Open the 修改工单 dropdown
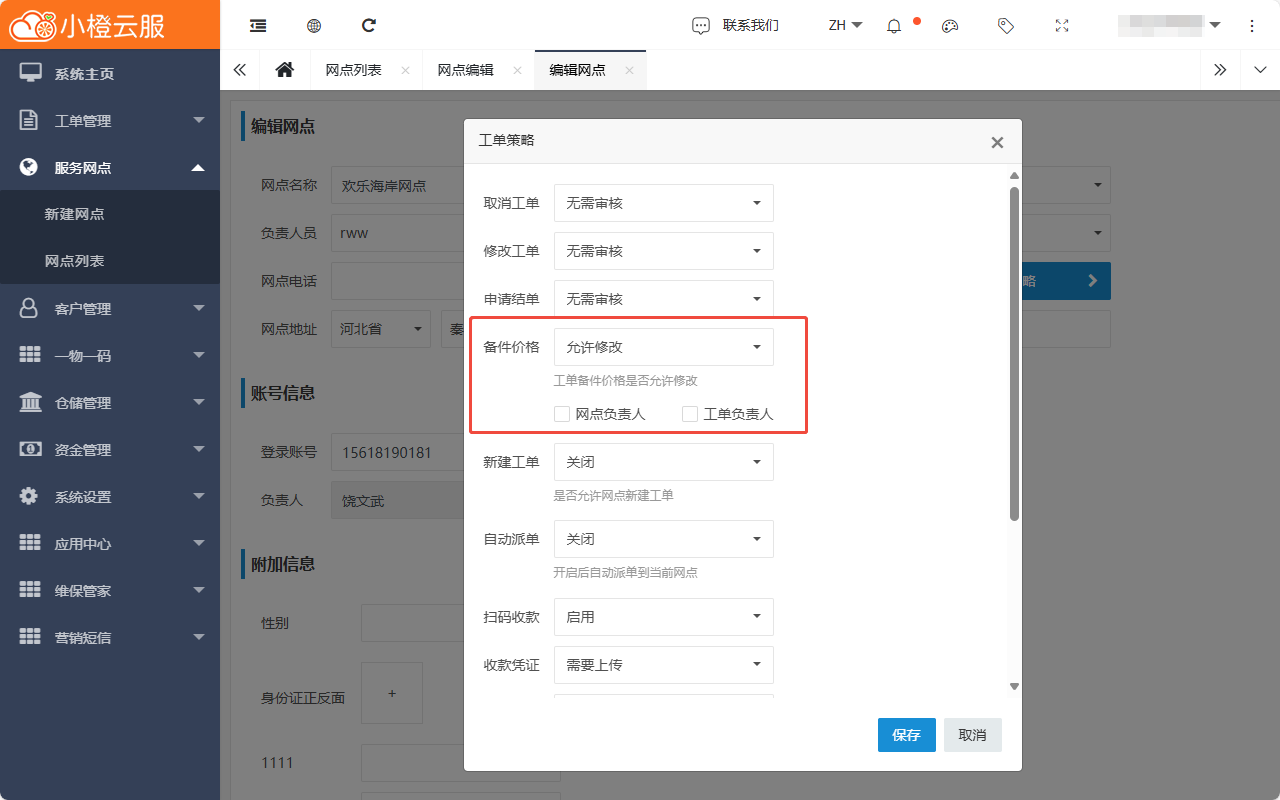Screen dimensions: 1280x800 pos(664,251)
